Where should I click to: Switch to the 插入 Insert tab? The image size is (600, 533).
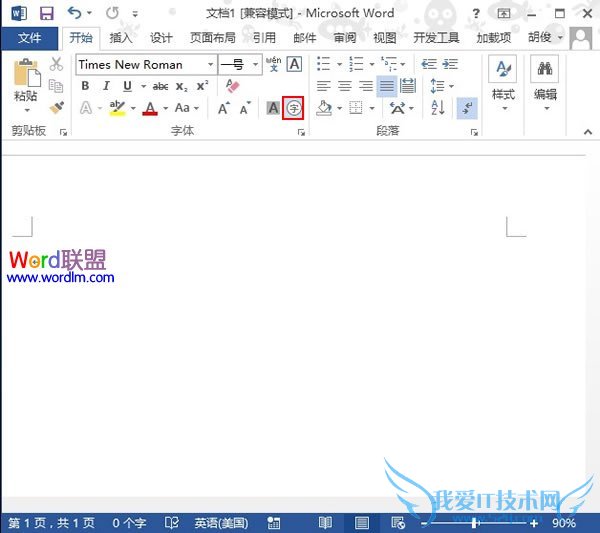pyautogui.click(x=121, y=38)
